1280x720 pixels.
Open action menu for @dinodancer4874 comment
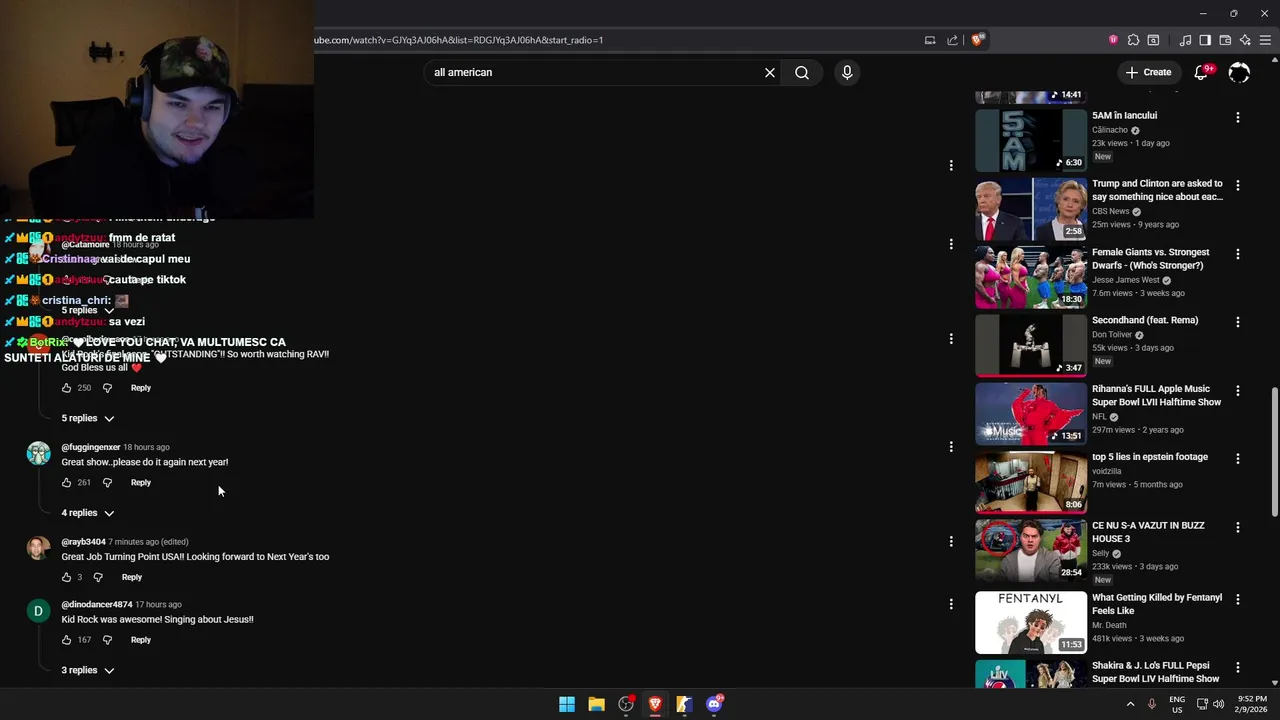[951, 604]
